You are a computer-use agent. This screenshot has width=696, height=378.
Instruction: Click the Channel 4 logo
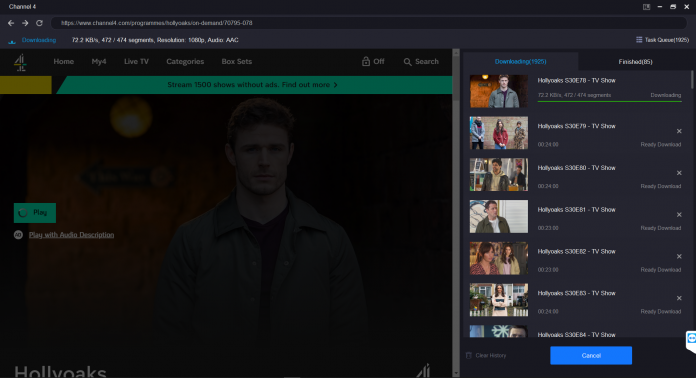coord(20,62)
